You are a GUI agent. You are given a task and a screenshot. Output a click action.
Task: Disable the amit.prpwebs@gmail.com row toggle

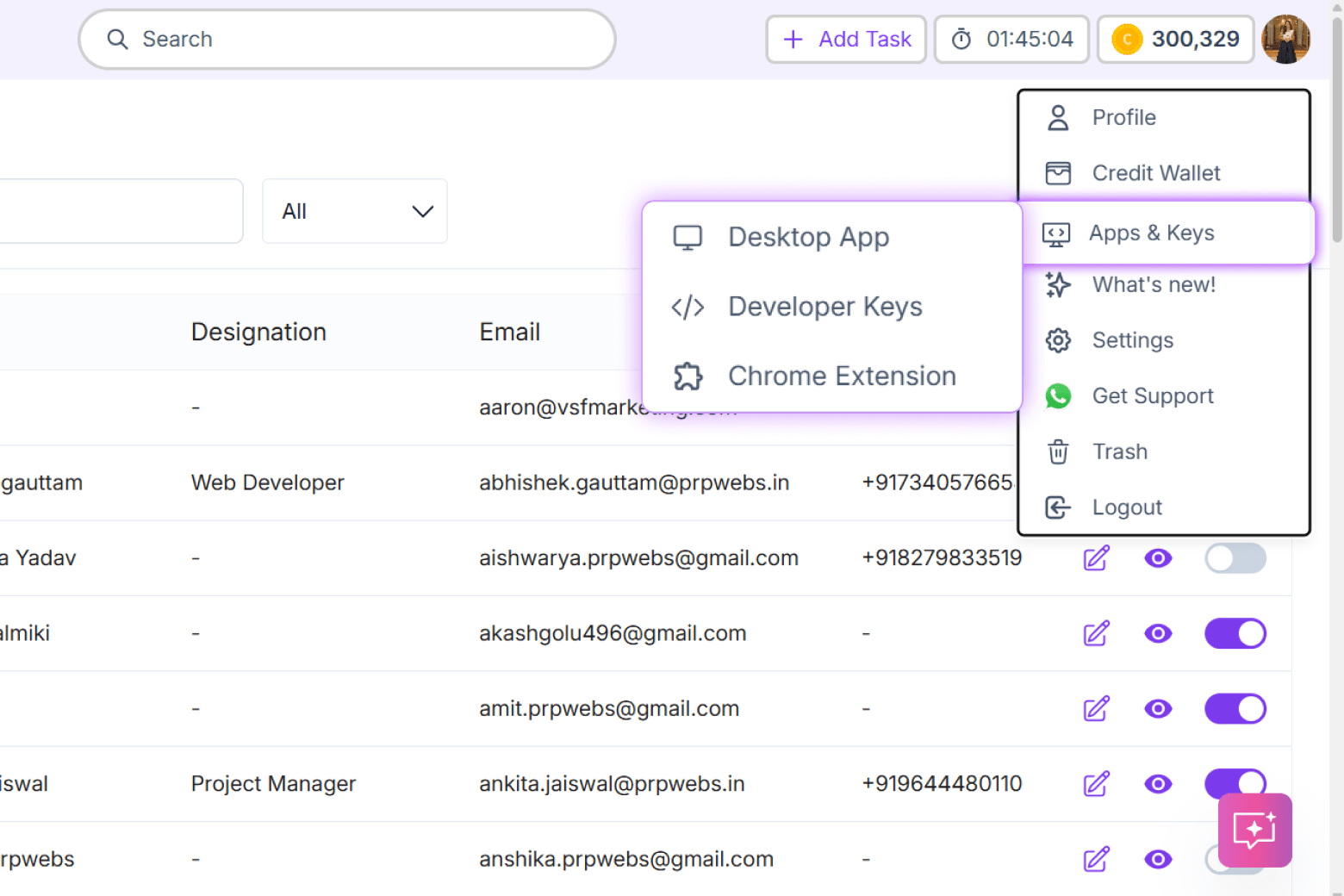pyautogui.click(x=1235, y=709)
